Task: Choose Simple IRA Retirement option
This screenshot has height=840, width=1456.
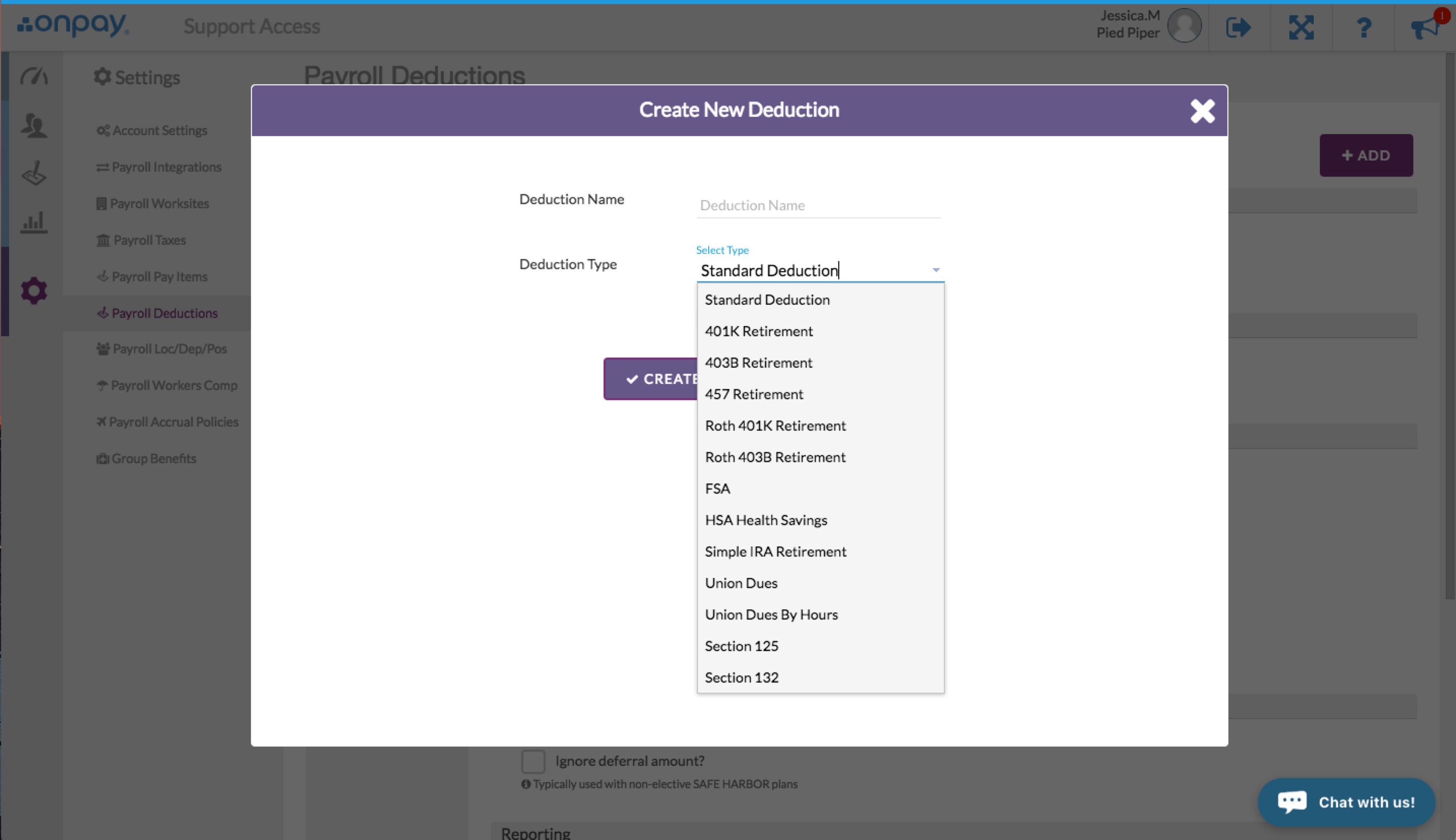Action: click(x=820, y=552)
